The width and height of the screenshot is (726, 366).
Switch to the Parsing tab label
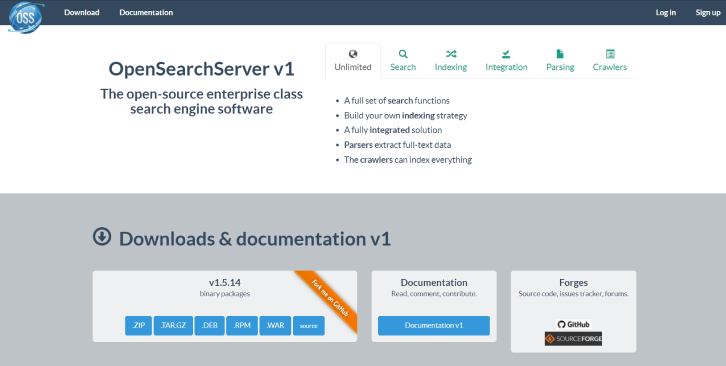click(x=560, y=67)
